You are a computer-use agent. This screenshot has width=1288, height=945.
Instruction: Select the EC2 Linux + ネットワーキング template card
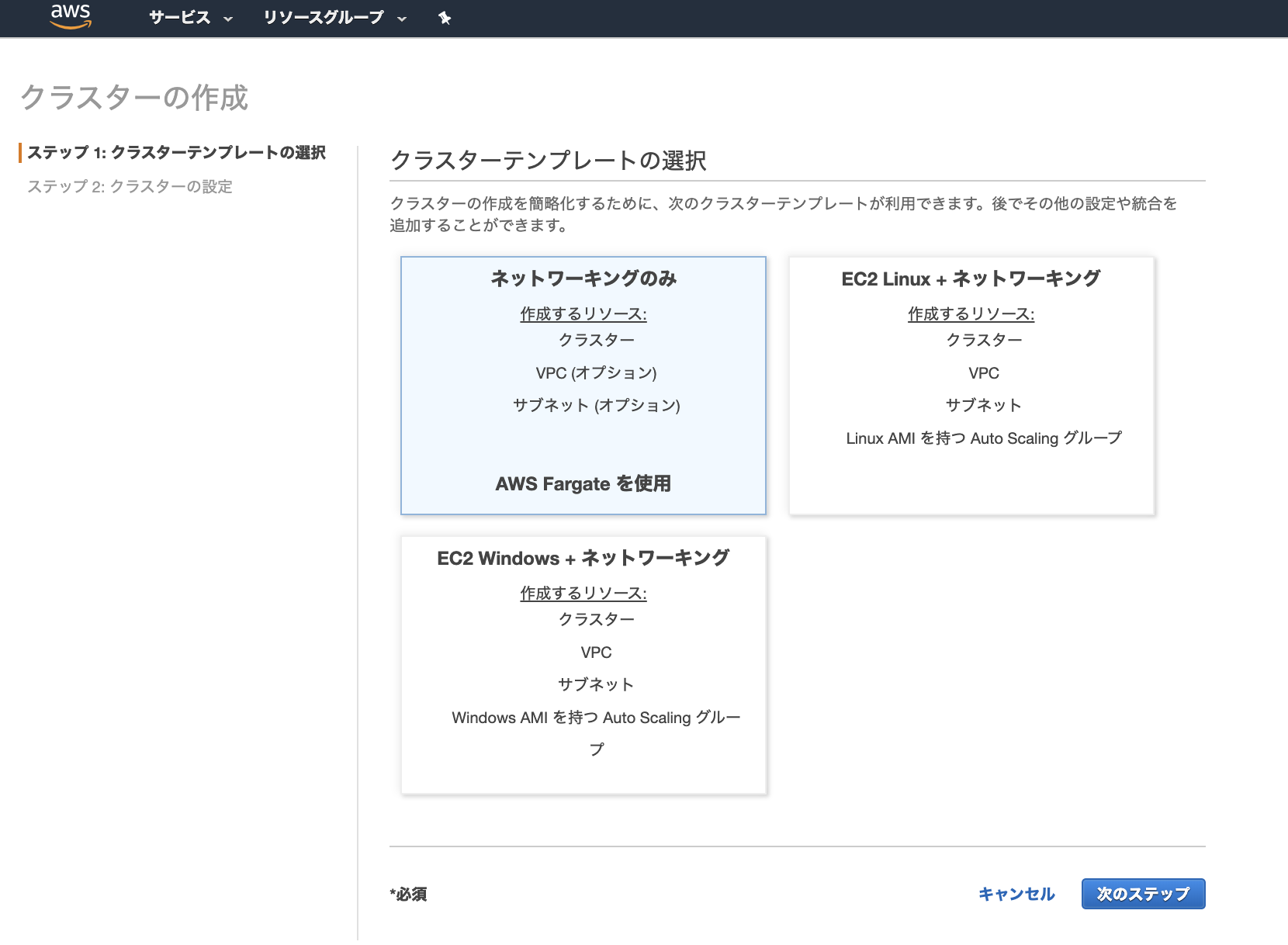click(x=971, y=386)
